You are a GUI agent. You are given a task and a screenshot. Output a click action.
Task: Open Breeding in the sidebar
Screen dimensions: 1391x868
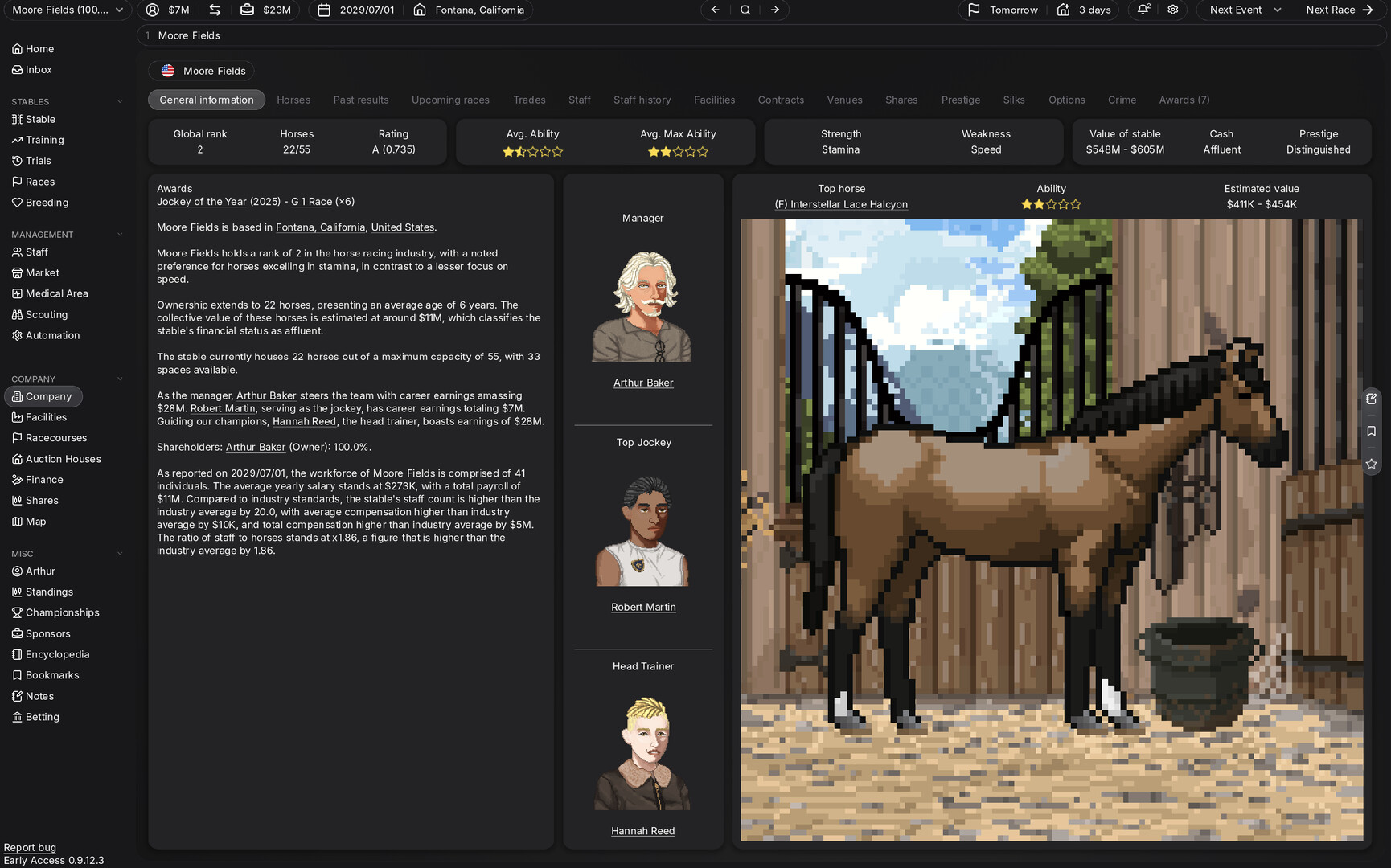click(40, 203)
